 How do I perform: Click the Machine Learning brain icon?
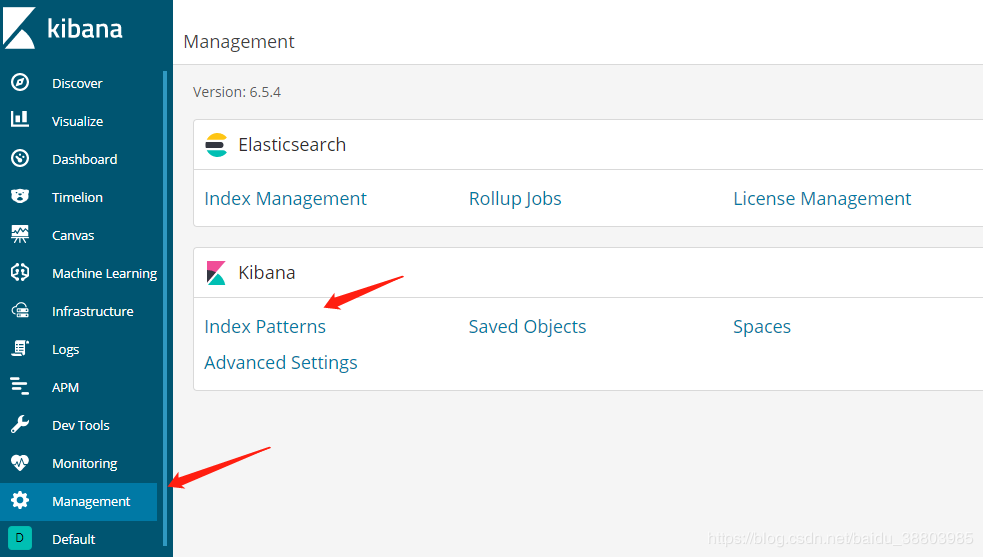coord(20,272)
